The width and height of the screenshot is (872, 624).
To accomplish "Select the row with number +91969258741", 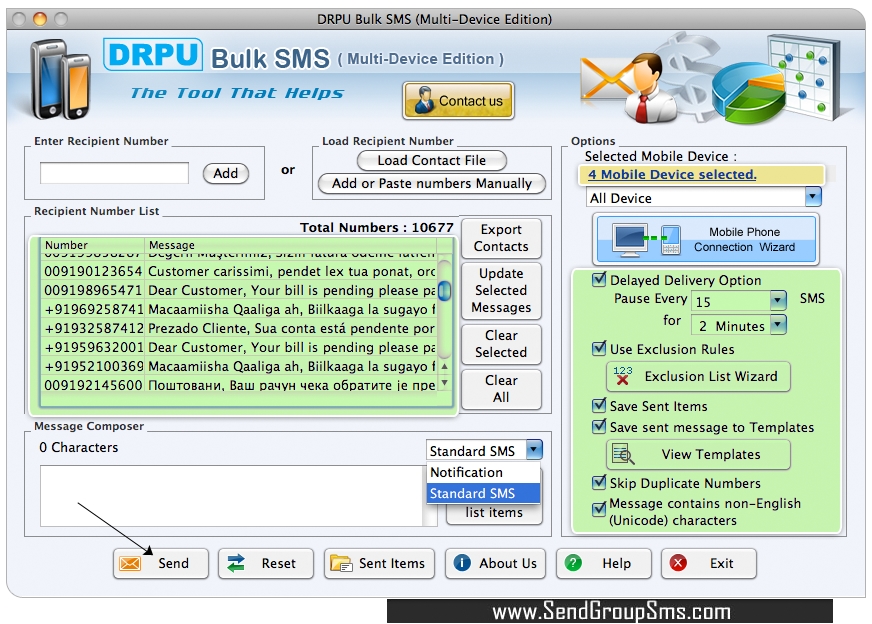I will [x=240, y=309].
